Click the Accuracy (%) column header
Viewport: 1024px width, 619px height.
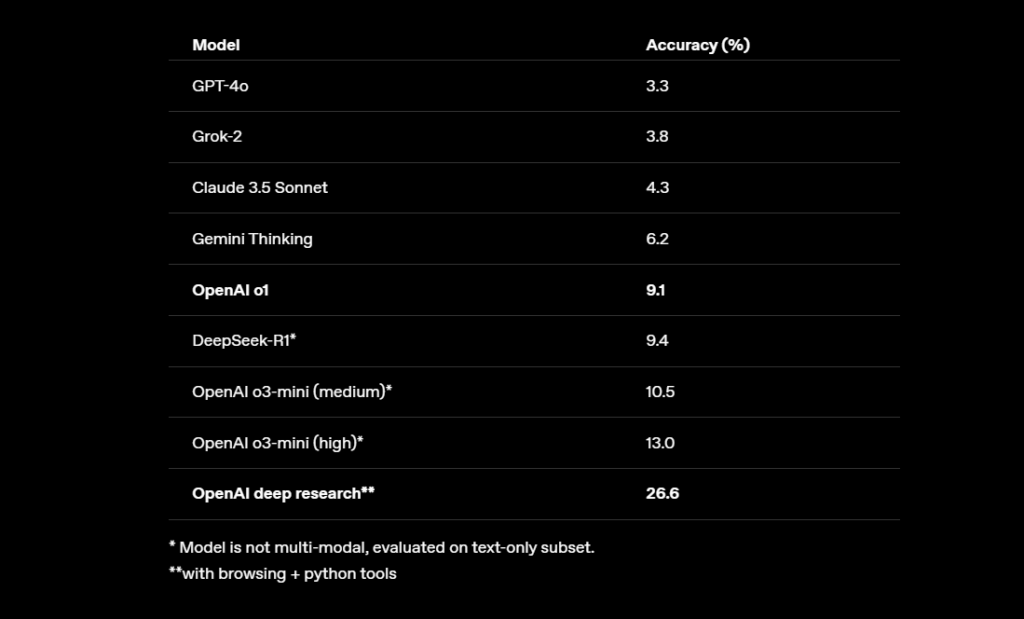pos(697,45)
